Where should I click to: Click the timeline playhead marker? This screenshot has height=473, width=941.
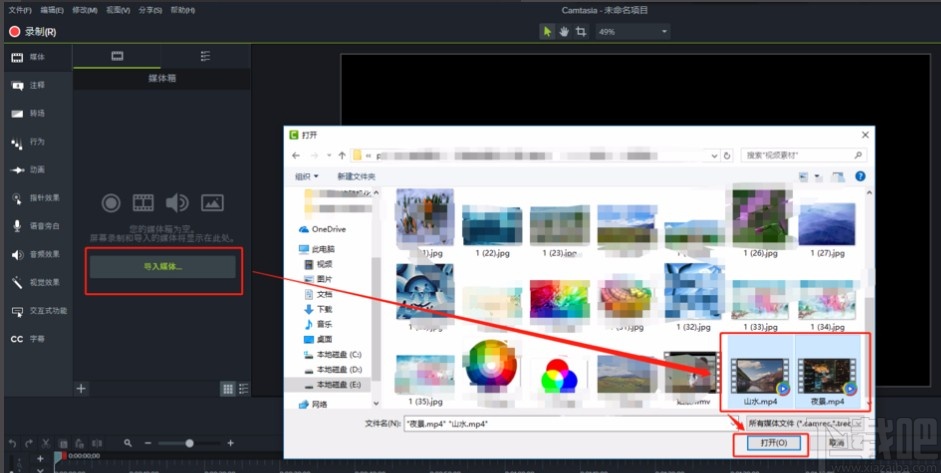[60, 457]
